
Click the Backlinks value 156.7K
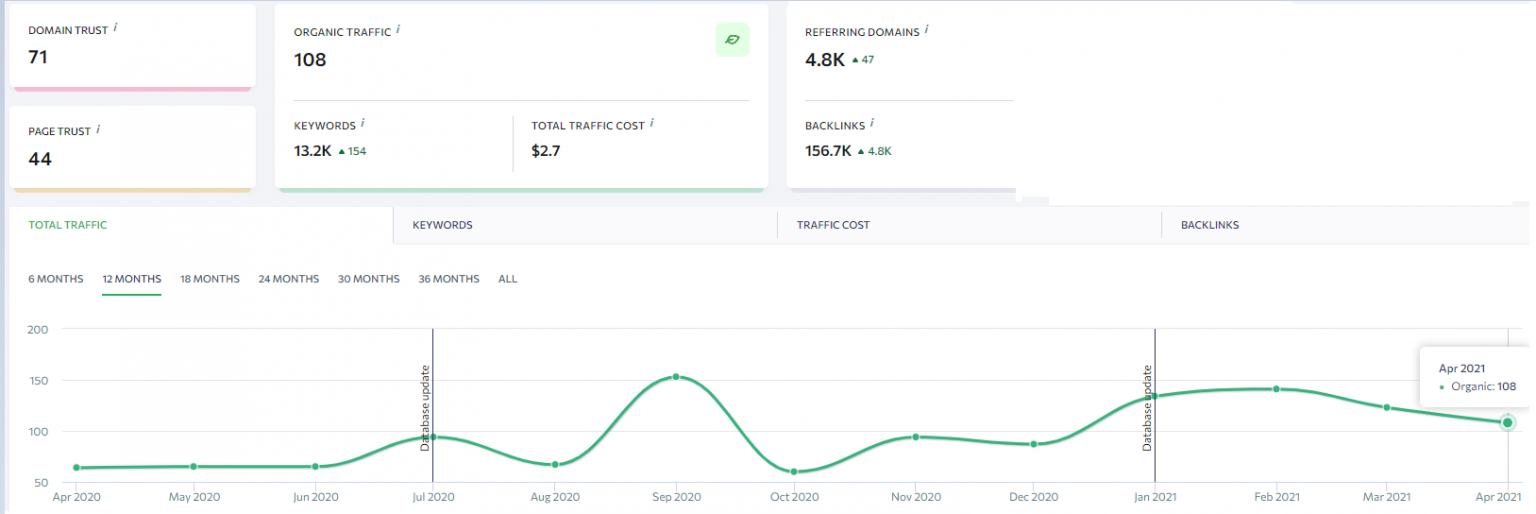click(x=828, y=151)
